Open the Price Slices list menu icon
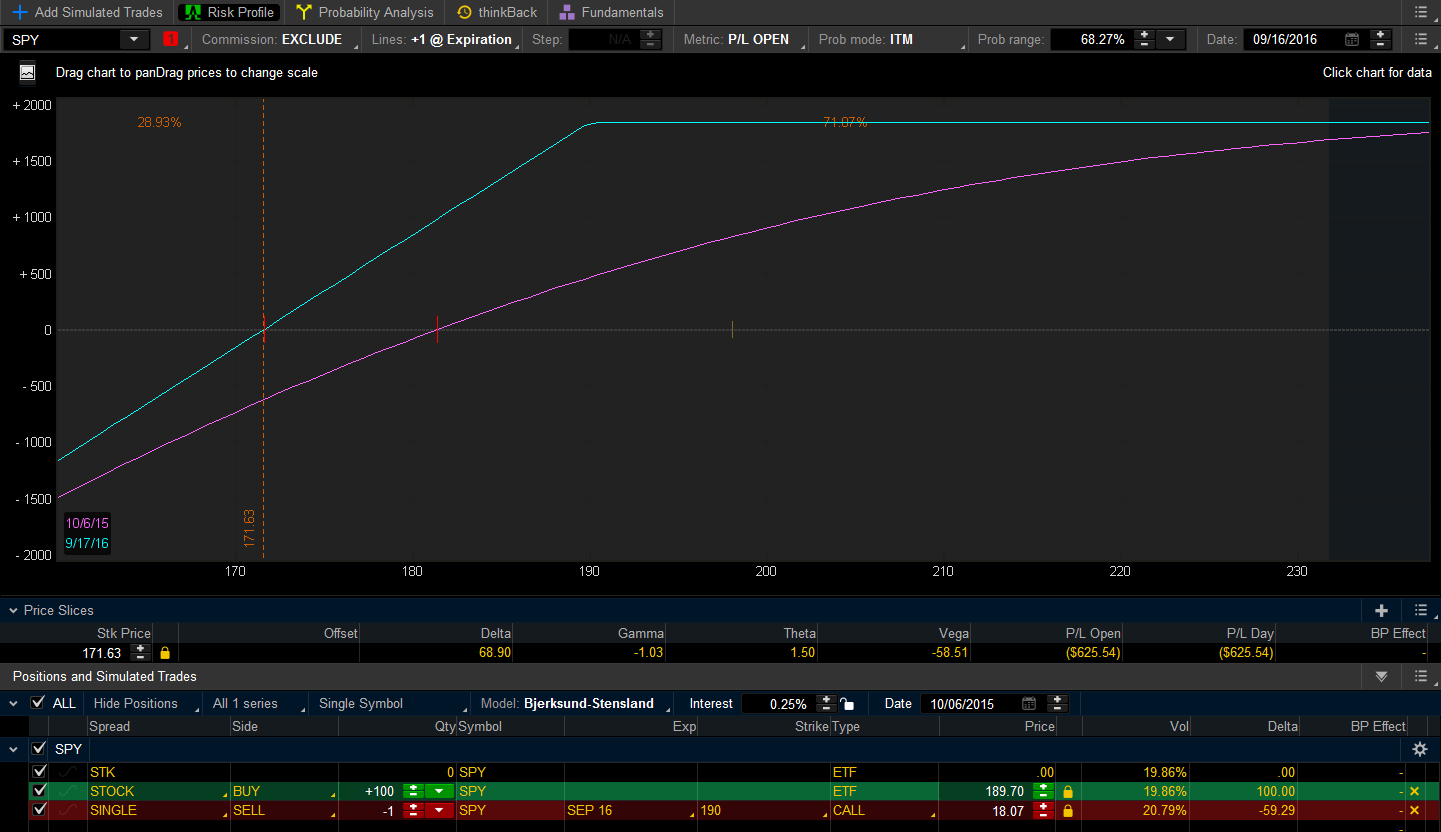The width and height of the screenshot is (1441, 832). [1421, 610]
